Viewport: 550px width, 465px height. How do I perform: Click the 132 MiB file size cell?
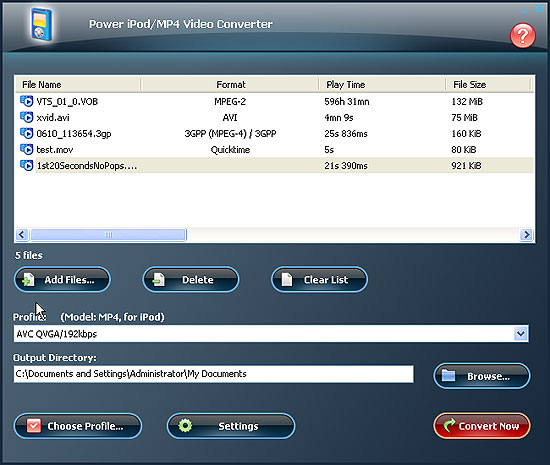[x=467, y=101]
